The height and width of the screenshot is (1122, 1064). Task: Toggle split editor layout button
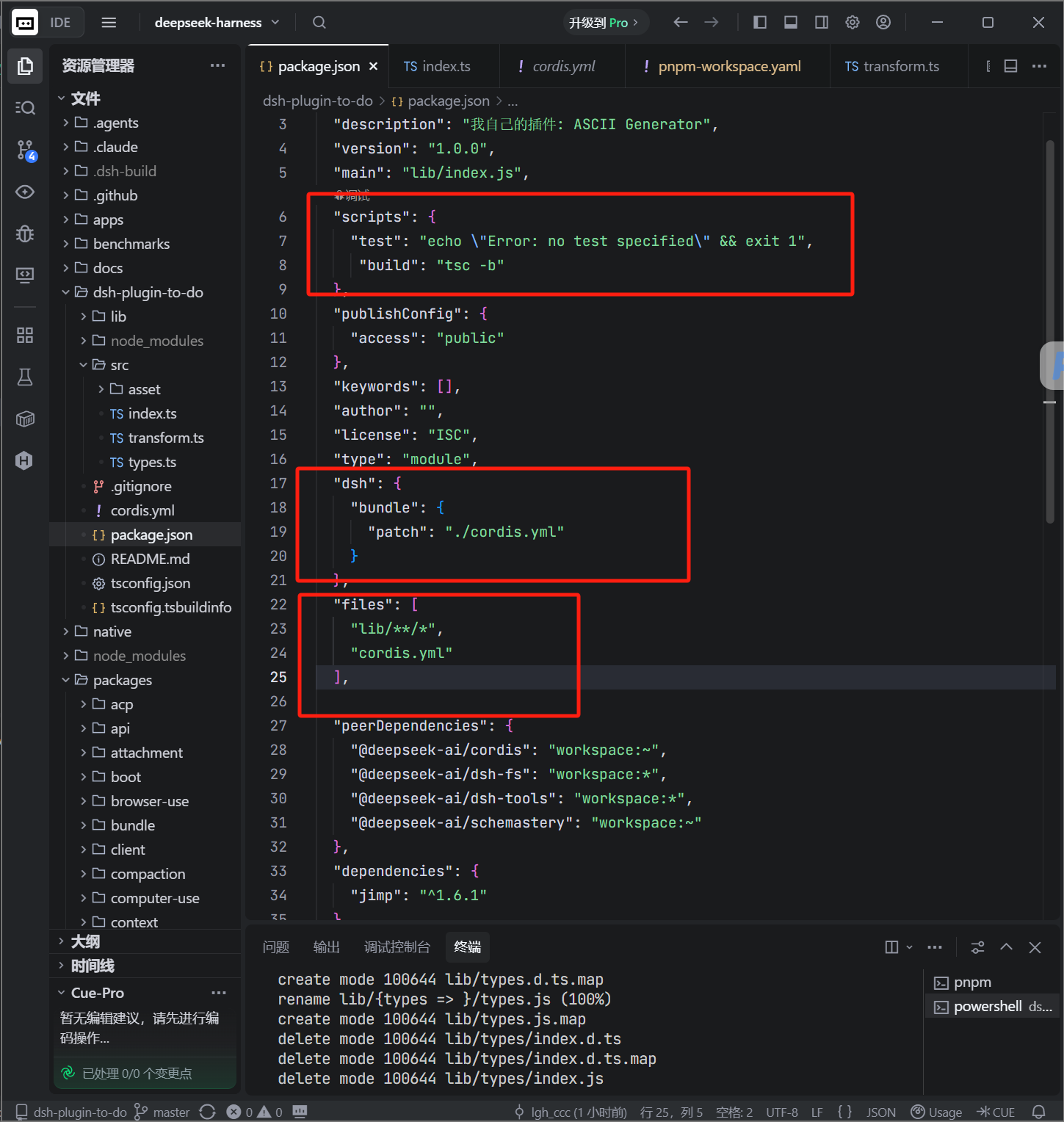pyautogui.click(x=1010, y=66)
